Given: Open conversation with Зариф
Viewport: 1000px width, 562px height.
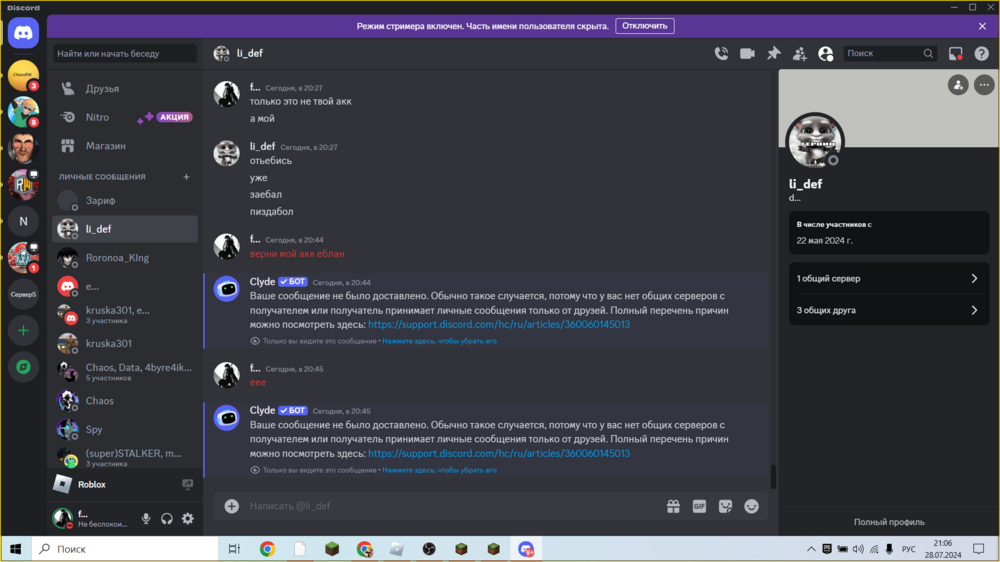Looking at the screenshot, I should (125, 200).
